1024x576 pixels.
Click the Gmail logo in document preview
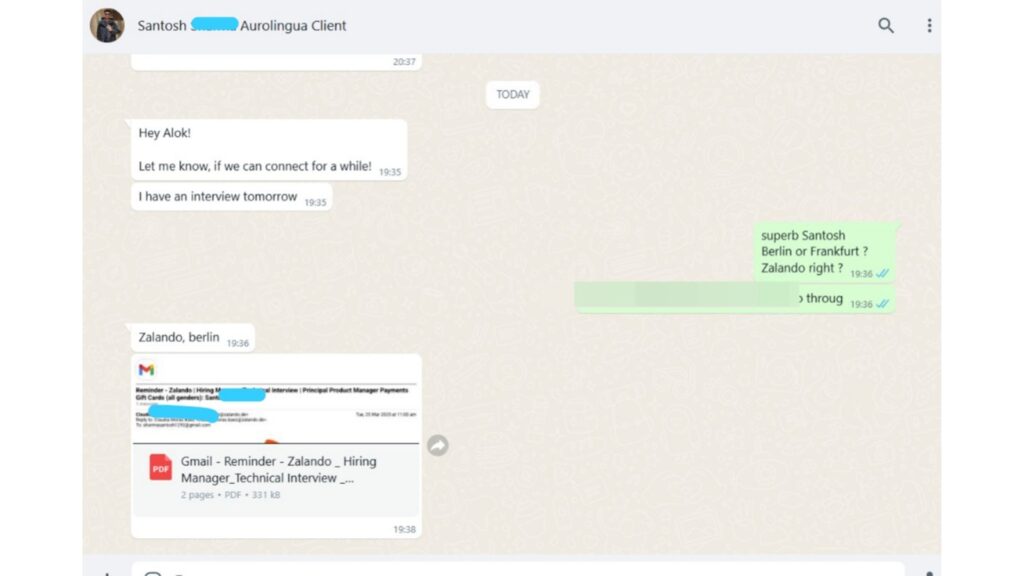(147, 370)
